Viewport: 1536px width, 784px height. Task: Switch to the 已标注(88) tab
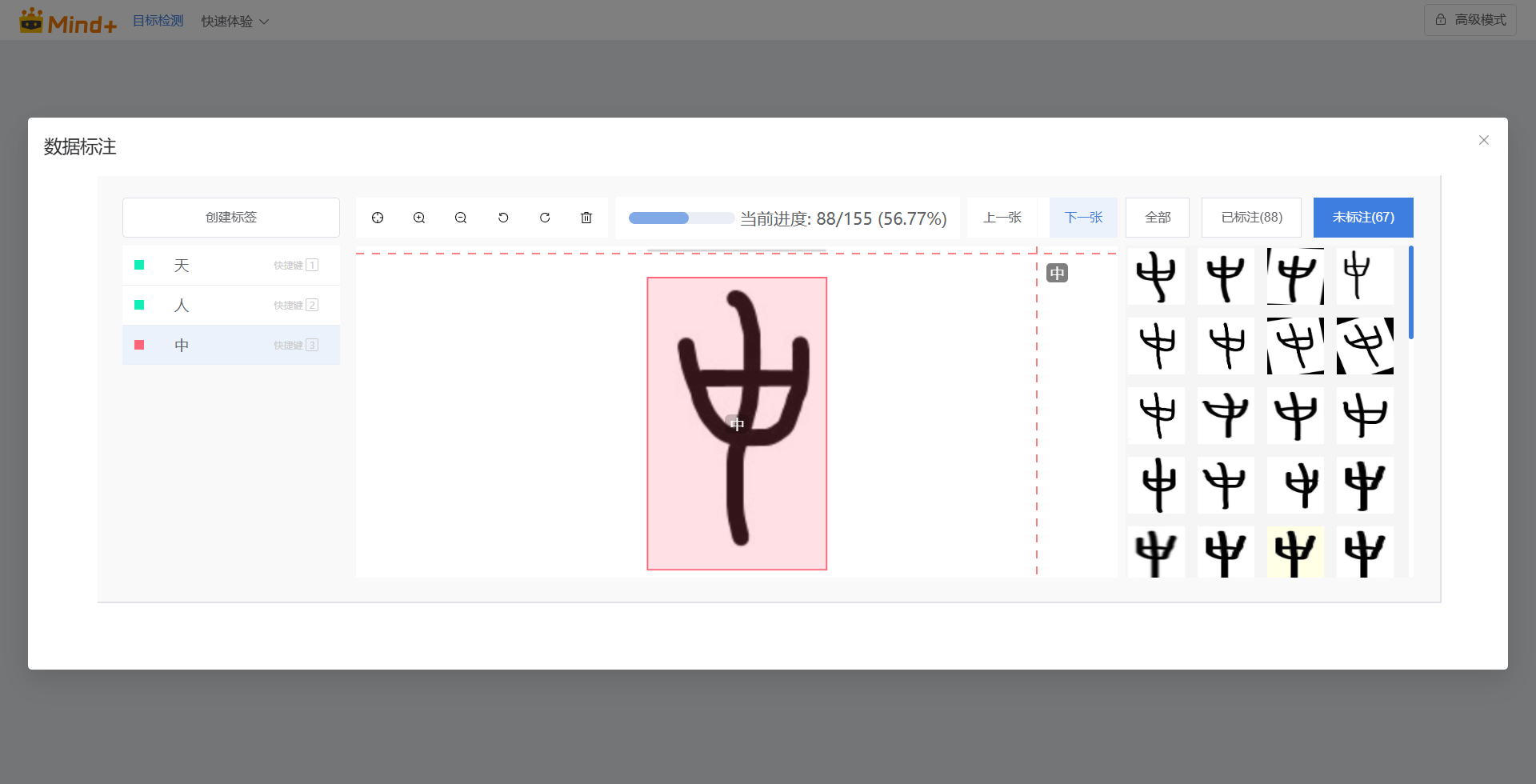click(x=1251, y=218)
